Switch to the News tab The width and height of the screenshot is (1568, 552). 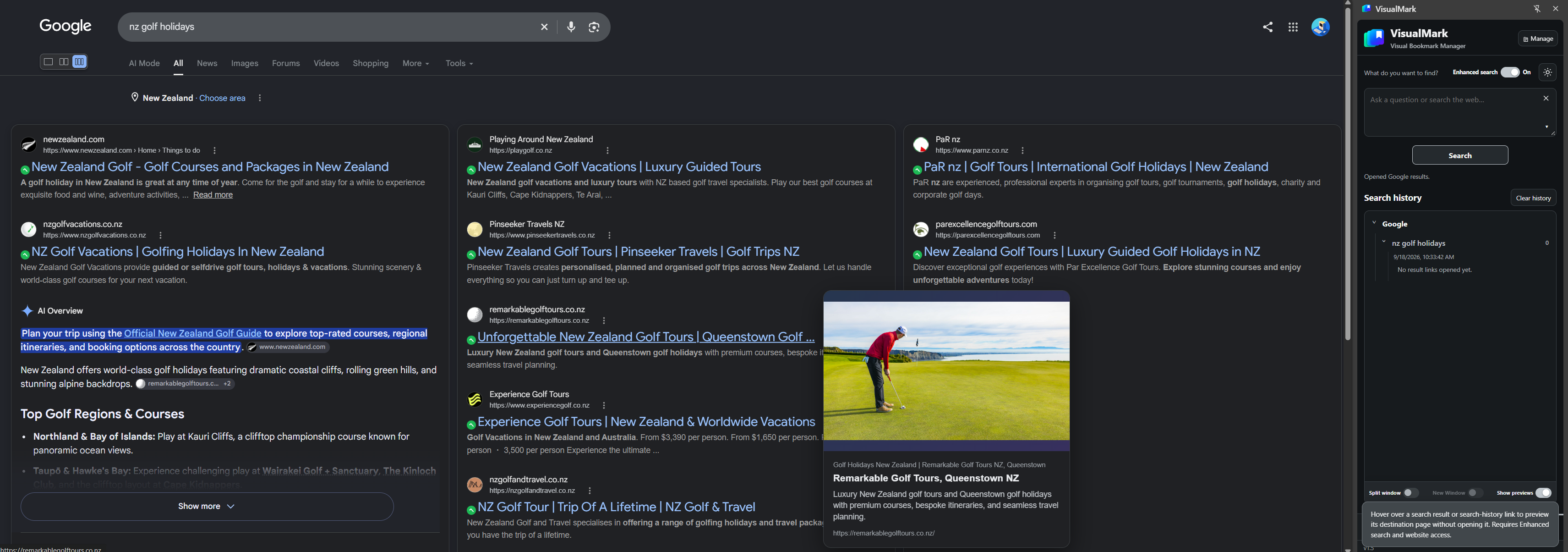click(x=207, y=63)
